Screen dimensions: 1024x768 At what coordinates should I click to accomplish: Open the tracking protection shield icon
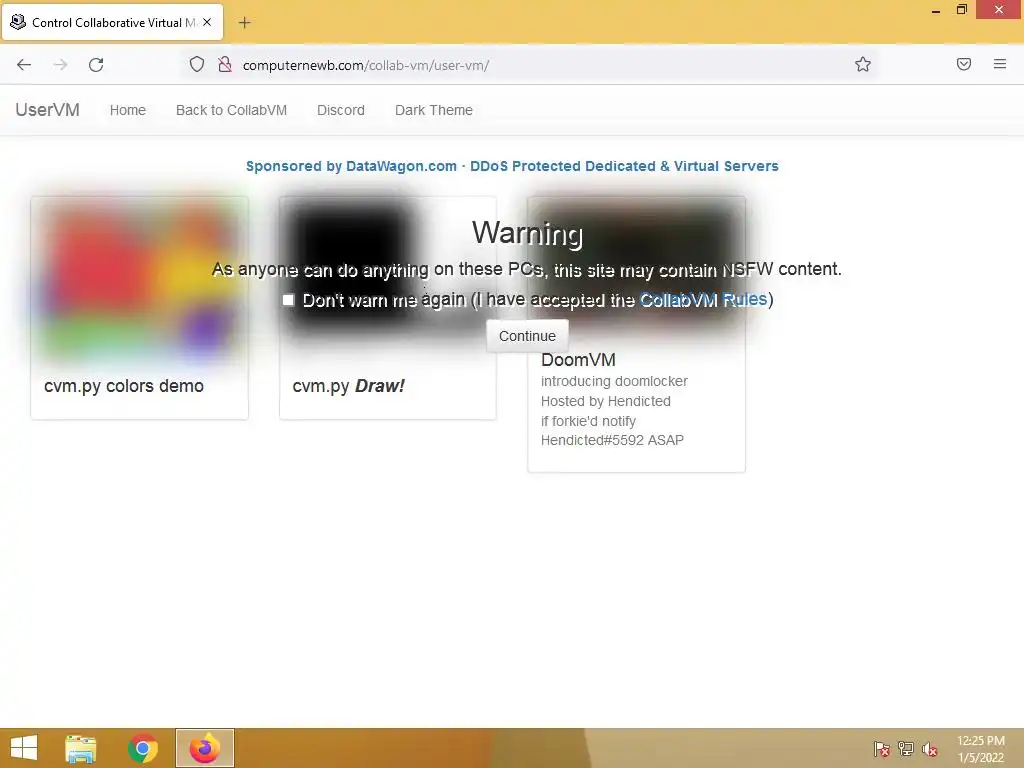tap(197, 64)
